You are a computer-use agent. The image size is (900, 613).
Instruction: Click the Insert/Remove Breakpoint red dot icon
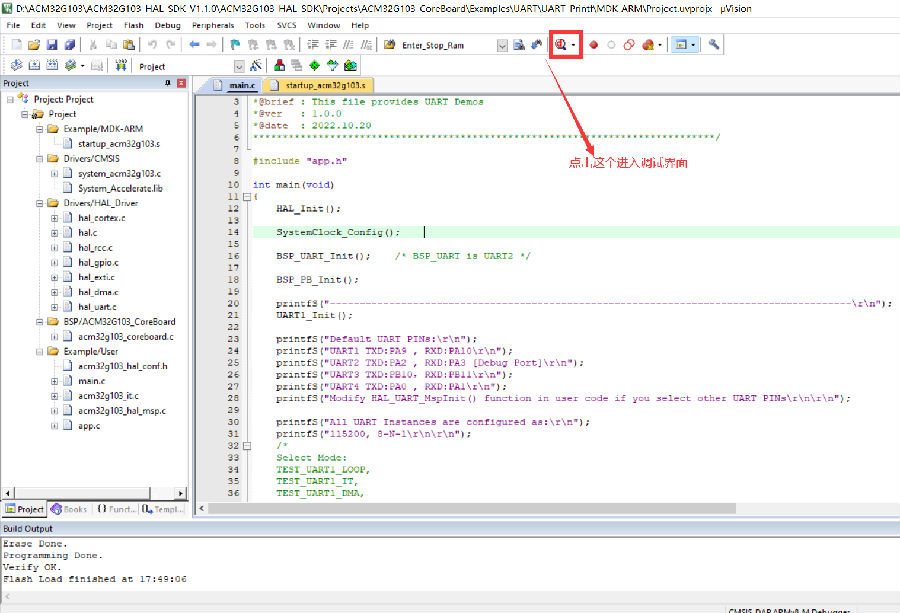[x=593, y=45]
